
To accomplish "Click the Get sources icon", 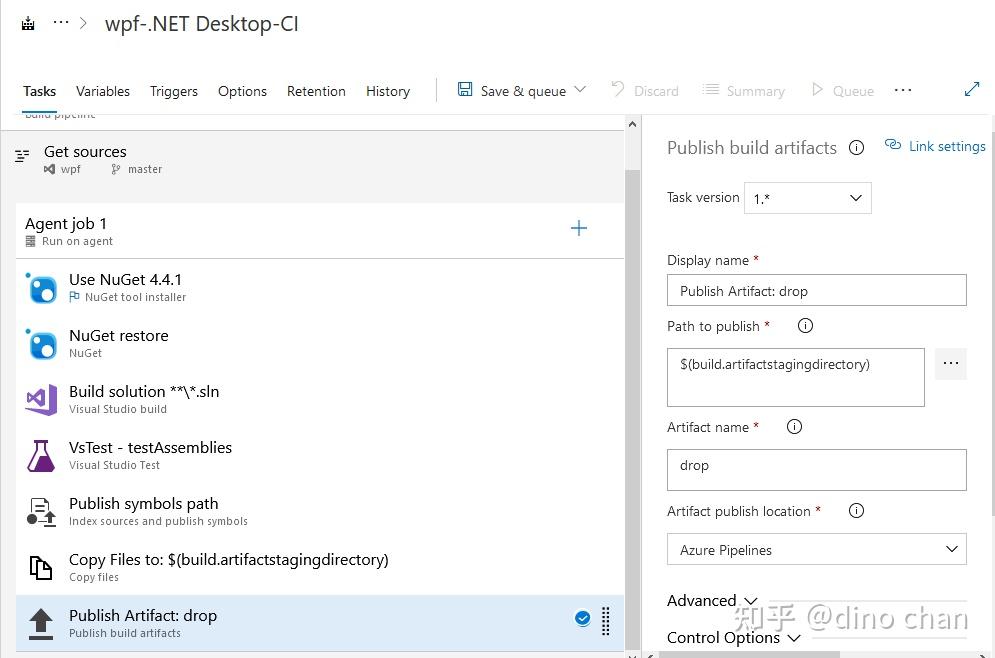I will [22, 155].
